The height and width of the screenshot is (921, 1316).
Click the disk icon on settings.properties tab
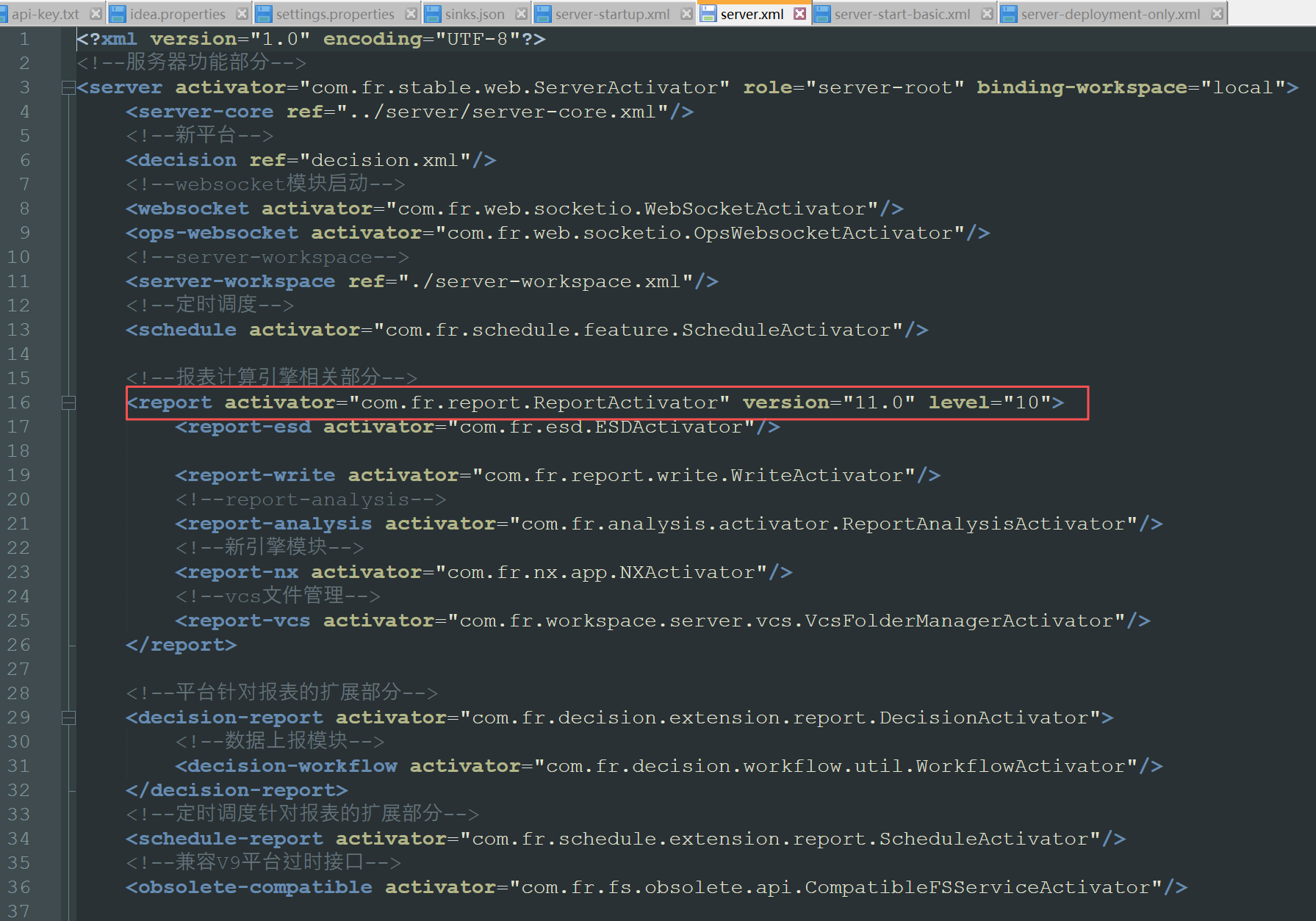[264, 14]
